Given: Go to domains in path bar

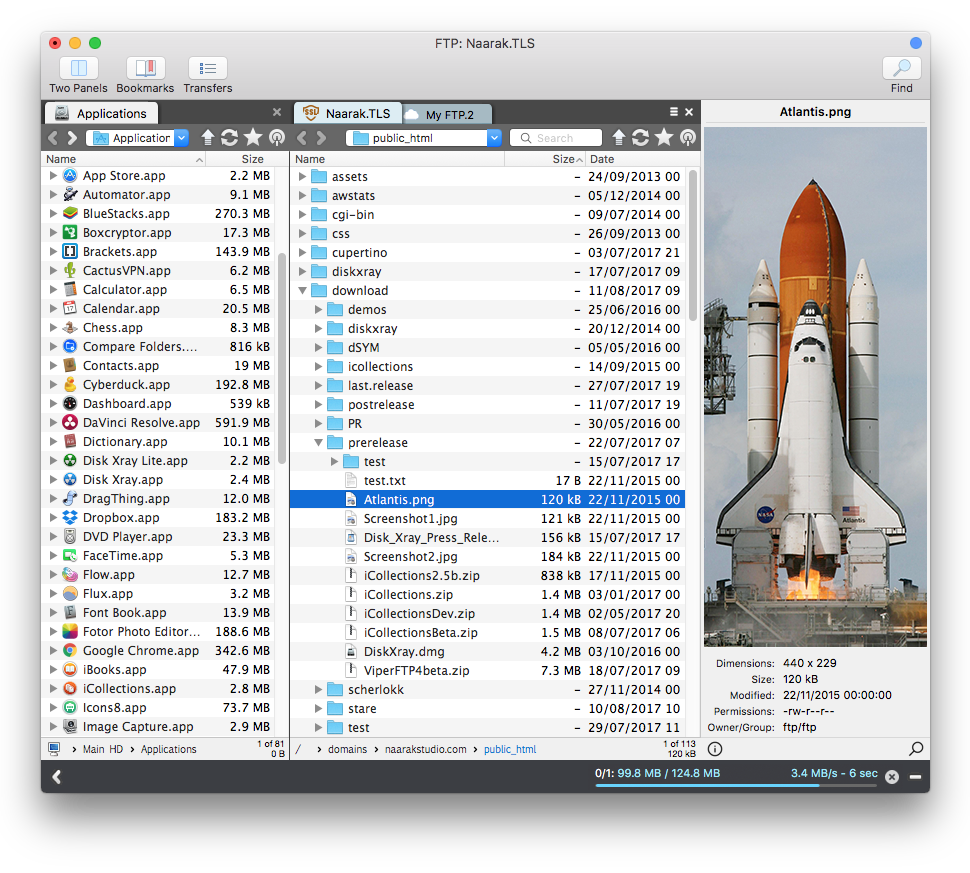Looking at the screenshot, I should 347,749.
